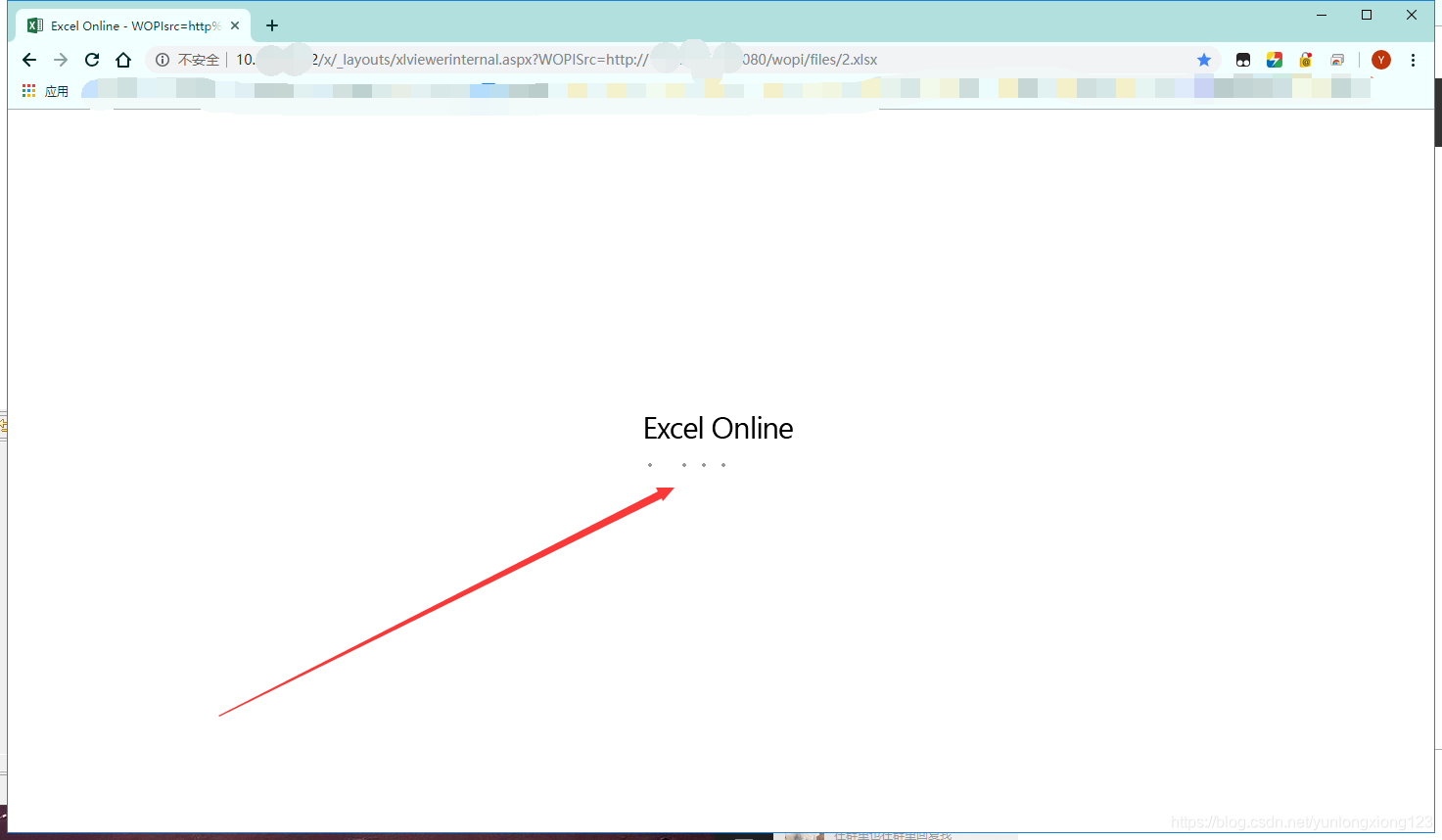Open a new browser tab
1442x840 pixels.
(272, 25)
